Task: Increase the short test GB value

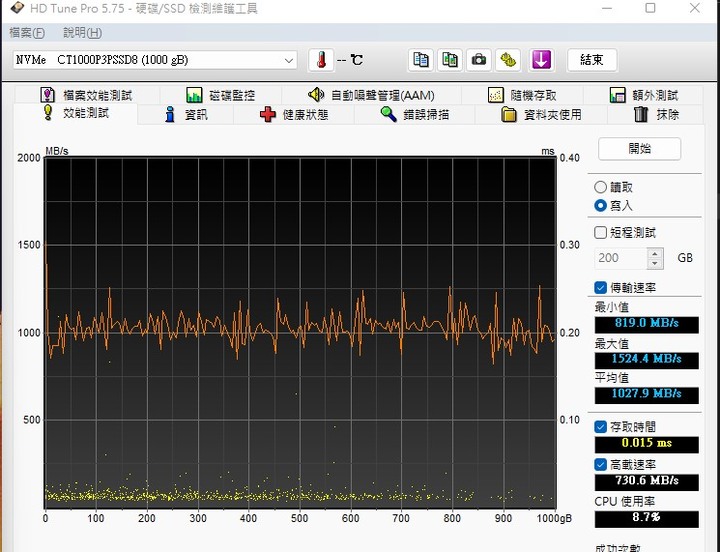Action: 655,253
